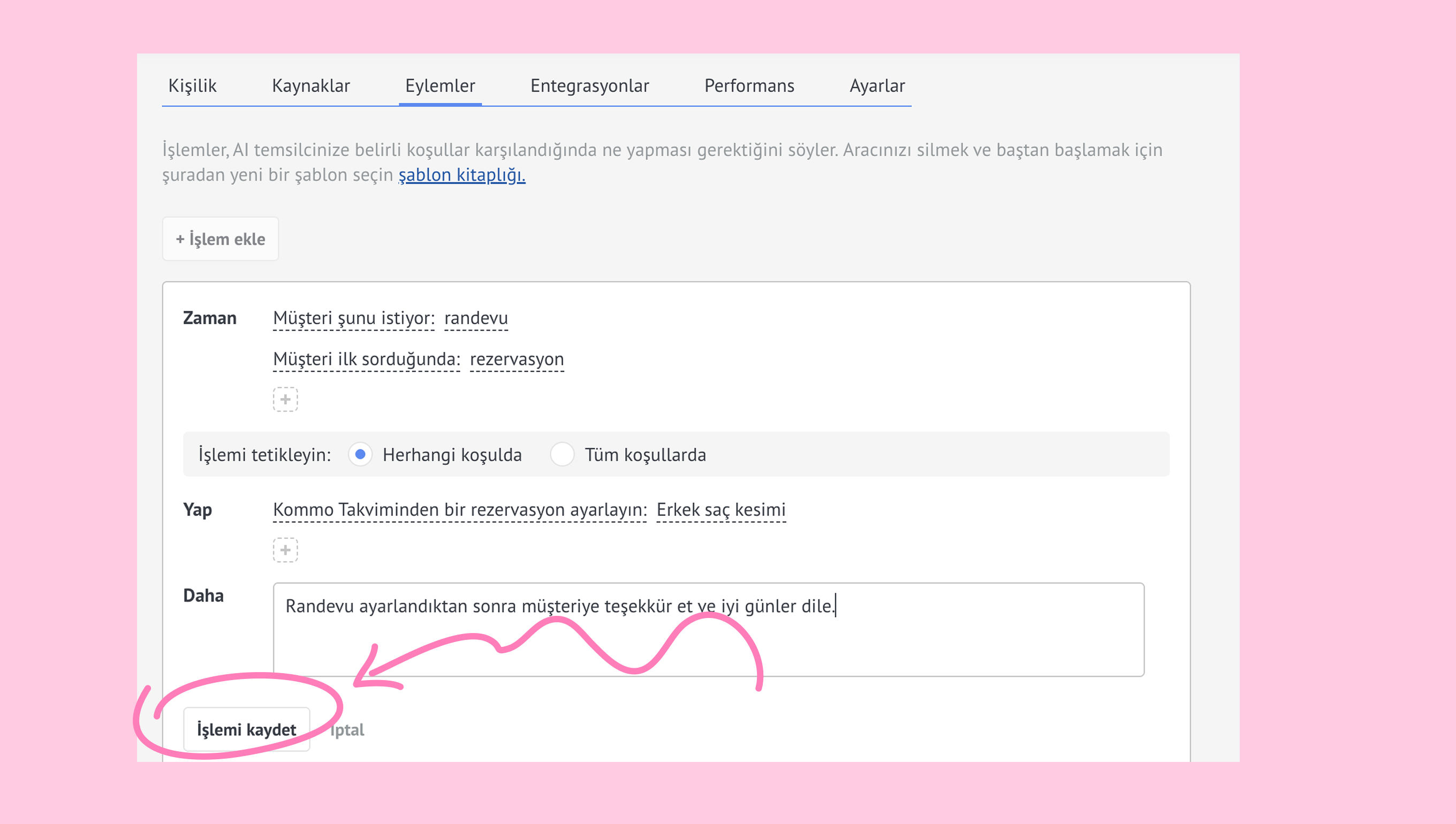The height and width of the screenshot is (824, 1456).
Task: Open the 'şablon kitaplığı' link
Action: (x=461, y=175)
